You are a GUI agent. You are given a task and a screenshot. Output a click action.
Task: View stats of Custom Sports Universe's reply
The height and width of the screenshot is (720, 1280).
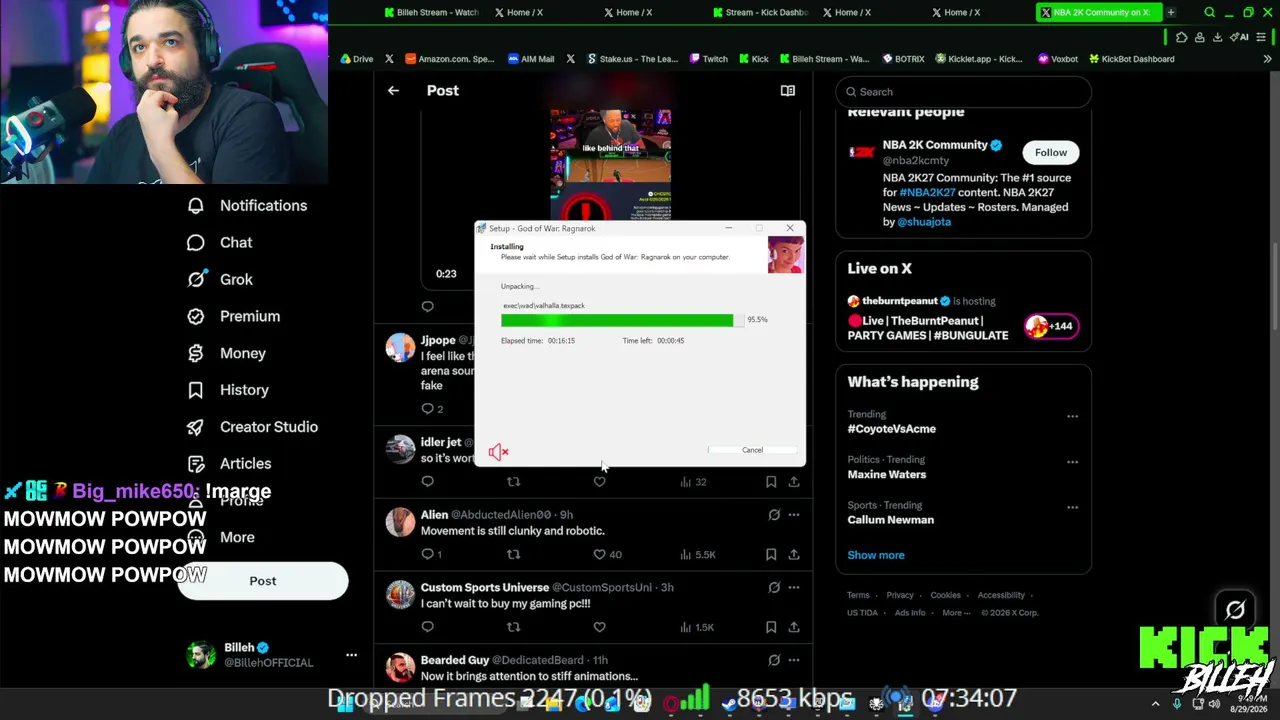click(x=697, y=627)
